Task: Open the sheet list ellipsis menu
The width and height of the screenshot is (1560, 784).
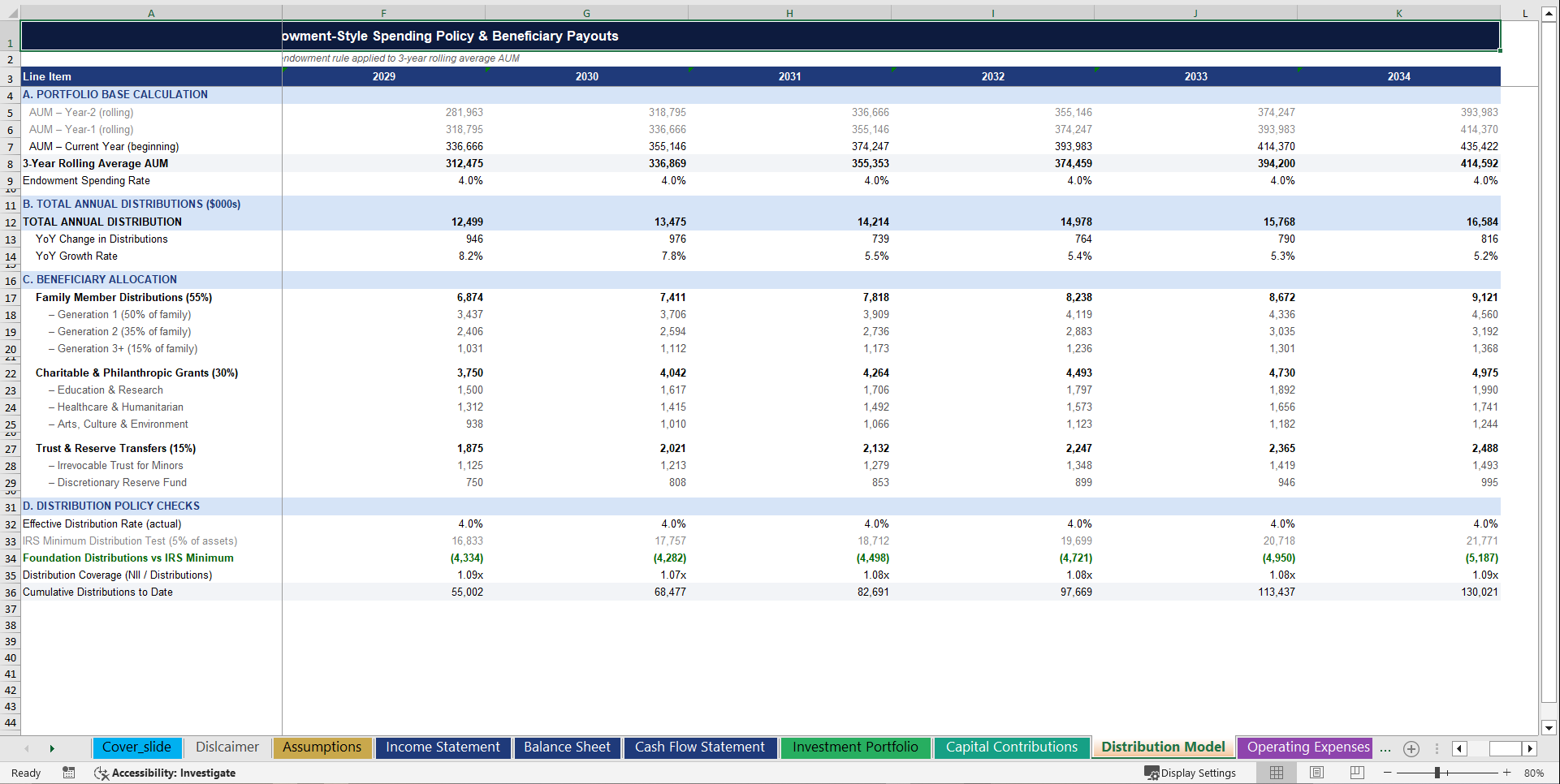Action: click(1384, 748)
